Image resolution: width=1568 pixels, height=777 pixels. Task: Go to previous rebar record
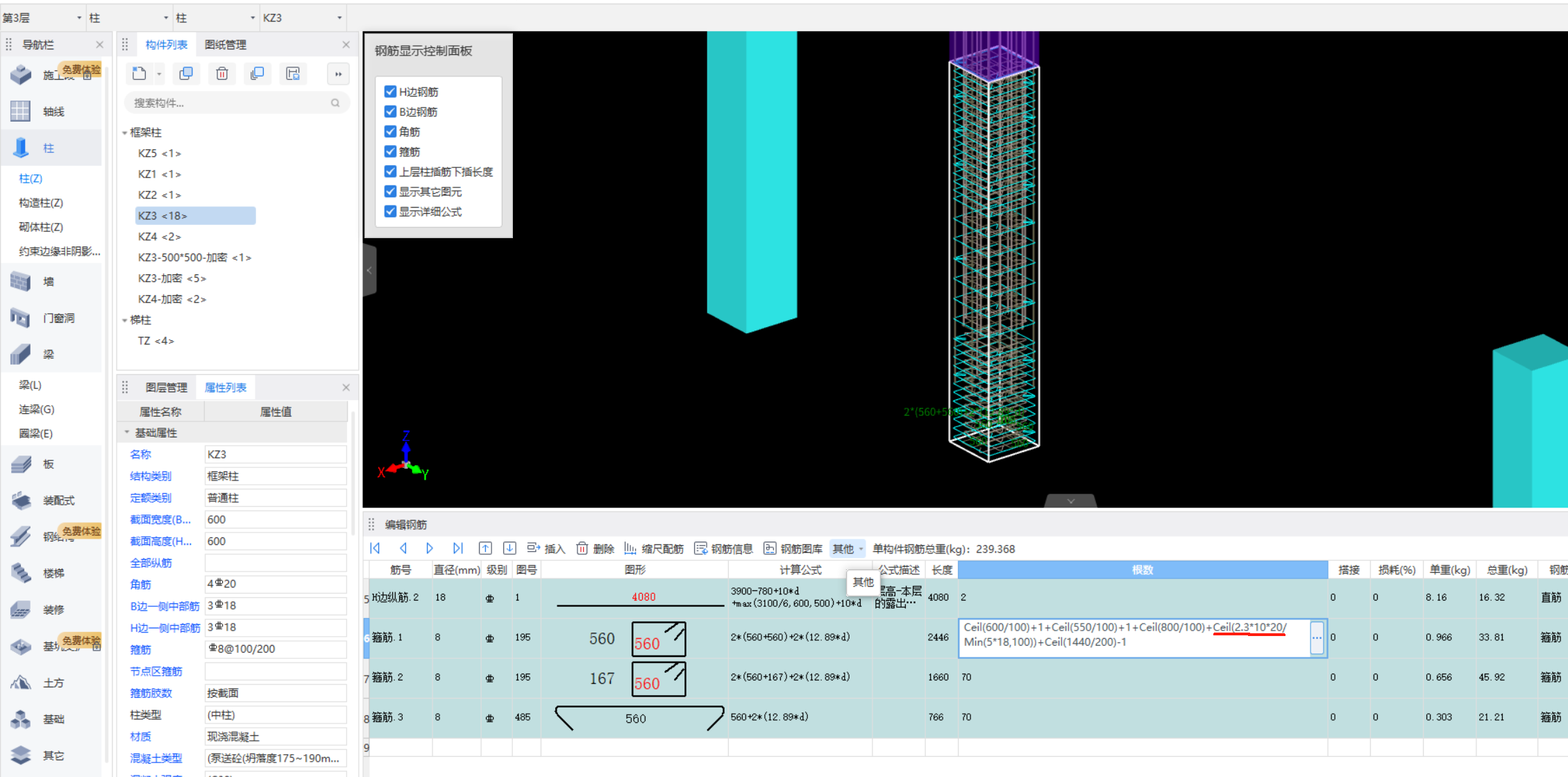tap(403, 549)
